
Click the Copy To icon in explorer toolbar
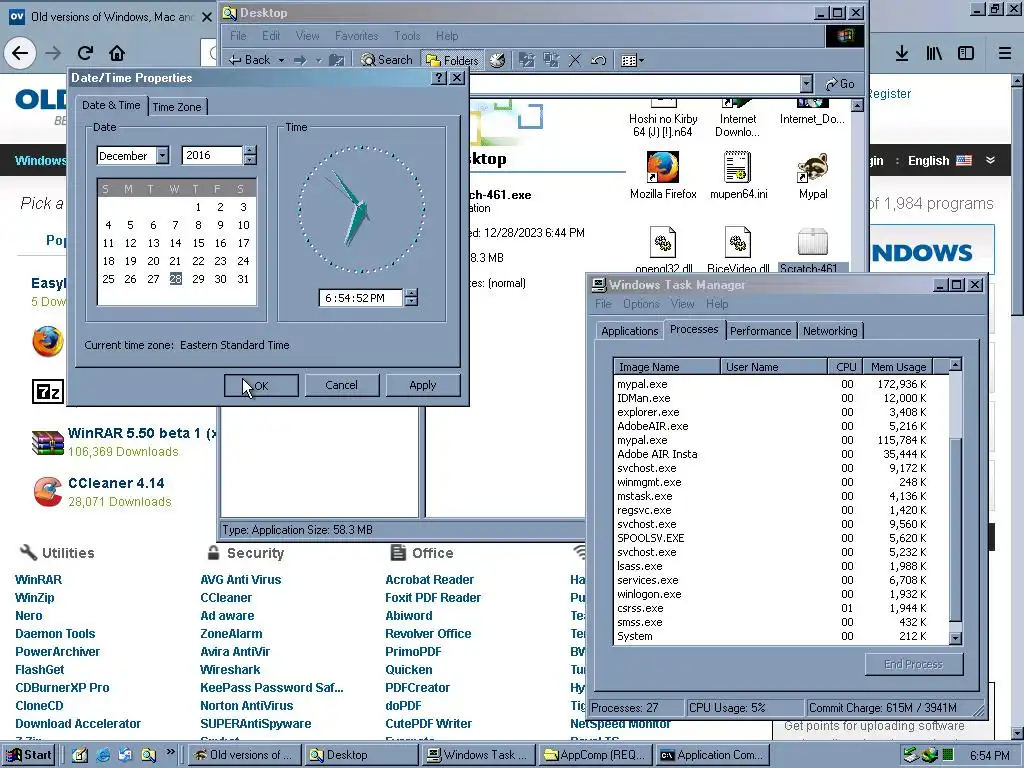(551, 60)
